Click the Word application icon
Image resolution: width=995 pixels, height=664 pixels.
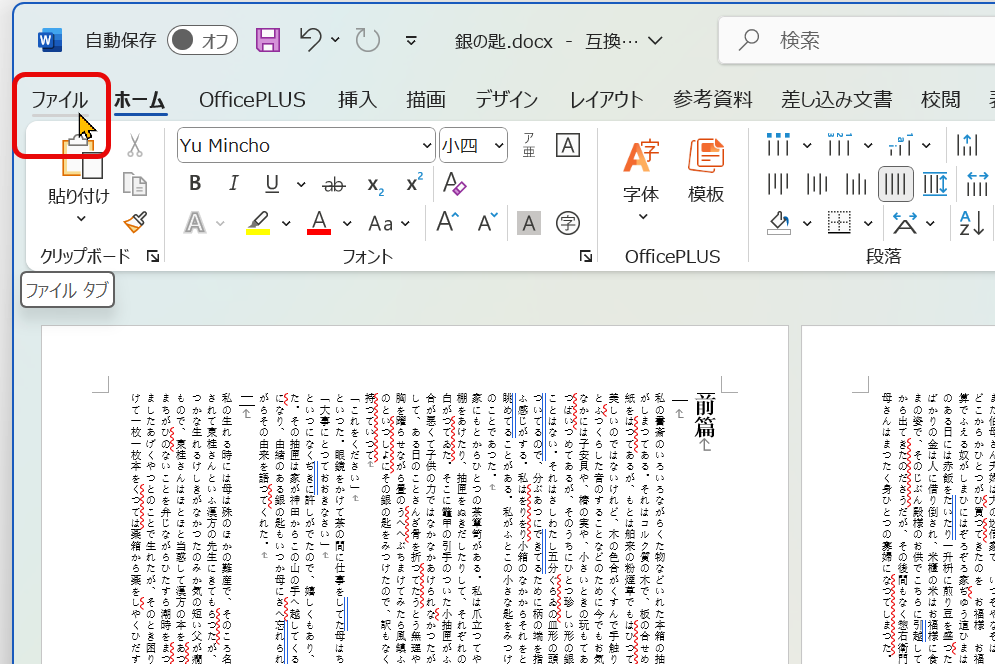click(50, 41)
